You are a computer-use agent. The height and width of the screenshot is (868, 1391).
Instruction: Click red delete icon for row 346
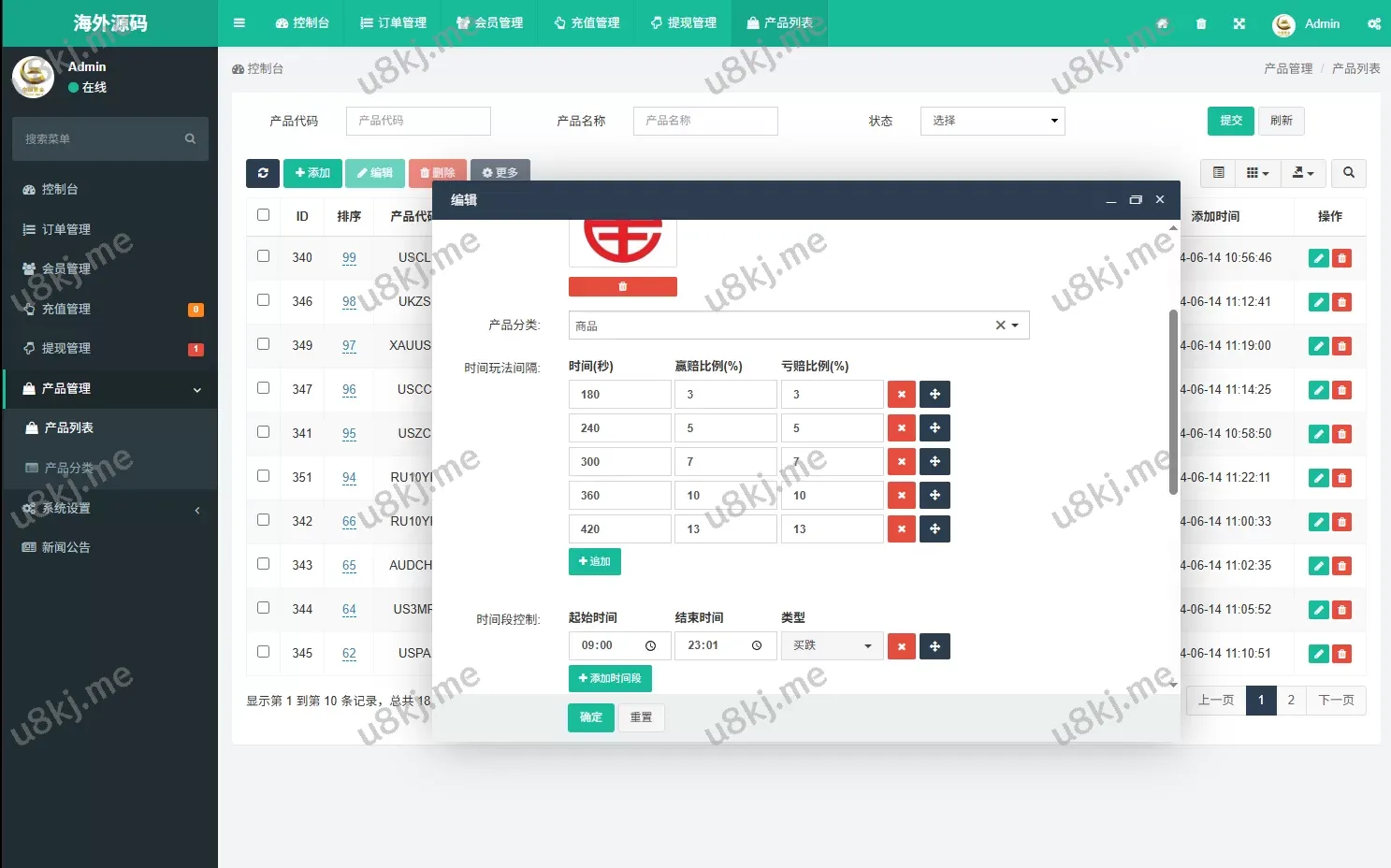coord(1341,302)
